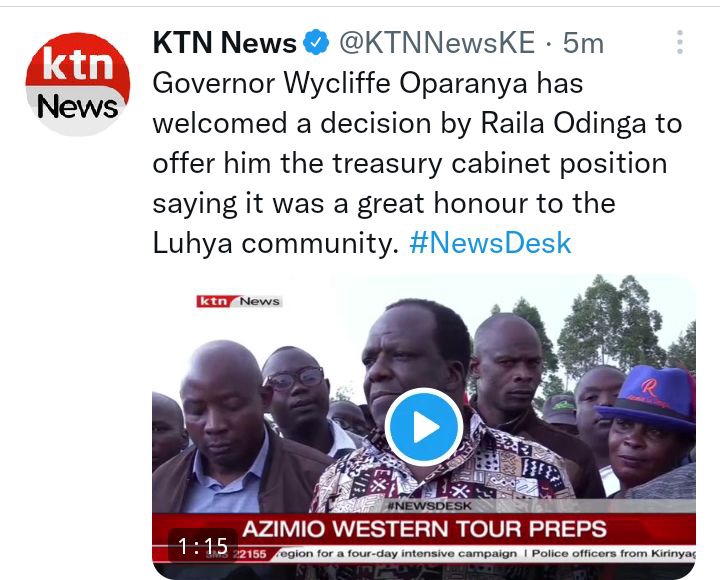Click the 5m tweet timestamp
The image size is (720, 580).
coord(583,43)
